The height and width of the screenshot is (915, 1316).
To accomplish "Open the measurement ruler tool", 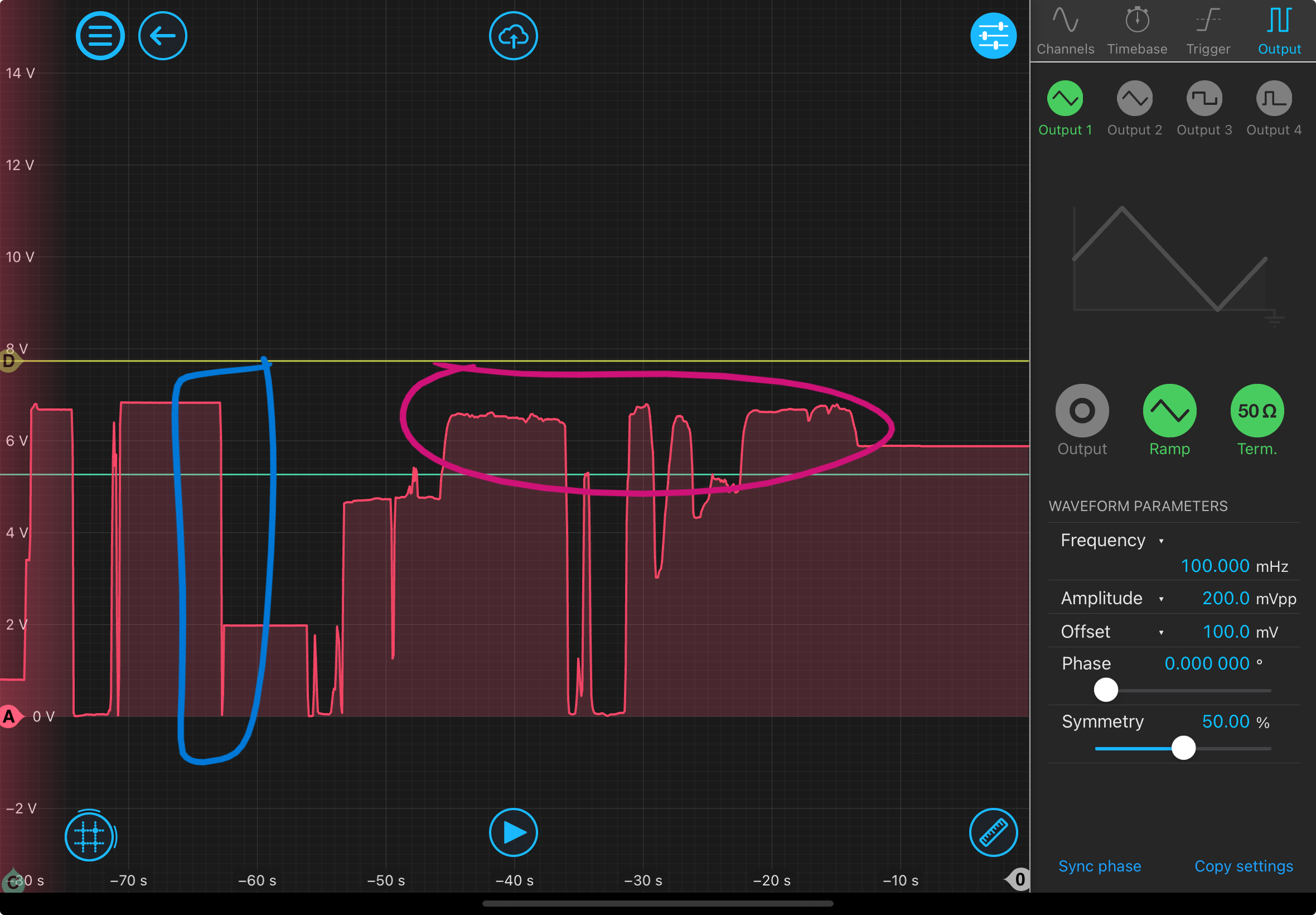I will coord(994,832).
